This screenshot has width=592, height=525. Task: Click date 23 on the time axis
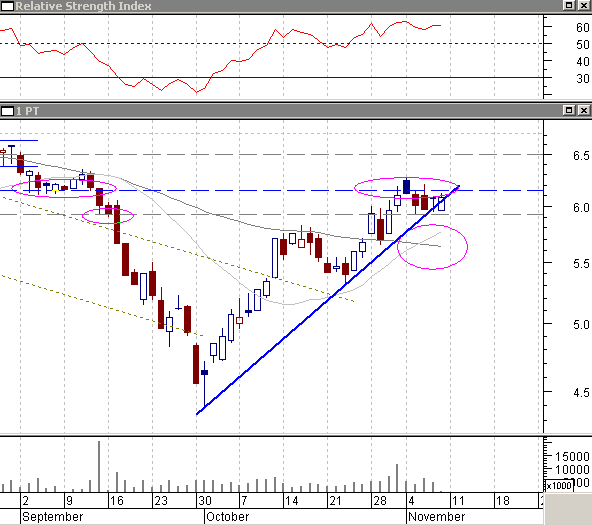(160, 501)
